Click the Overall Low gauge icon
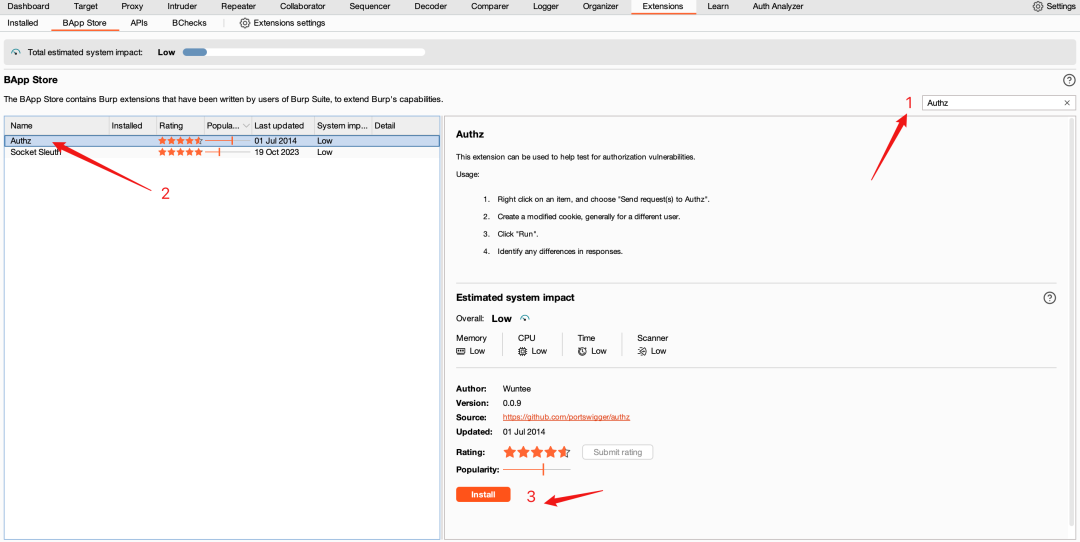 525,318
